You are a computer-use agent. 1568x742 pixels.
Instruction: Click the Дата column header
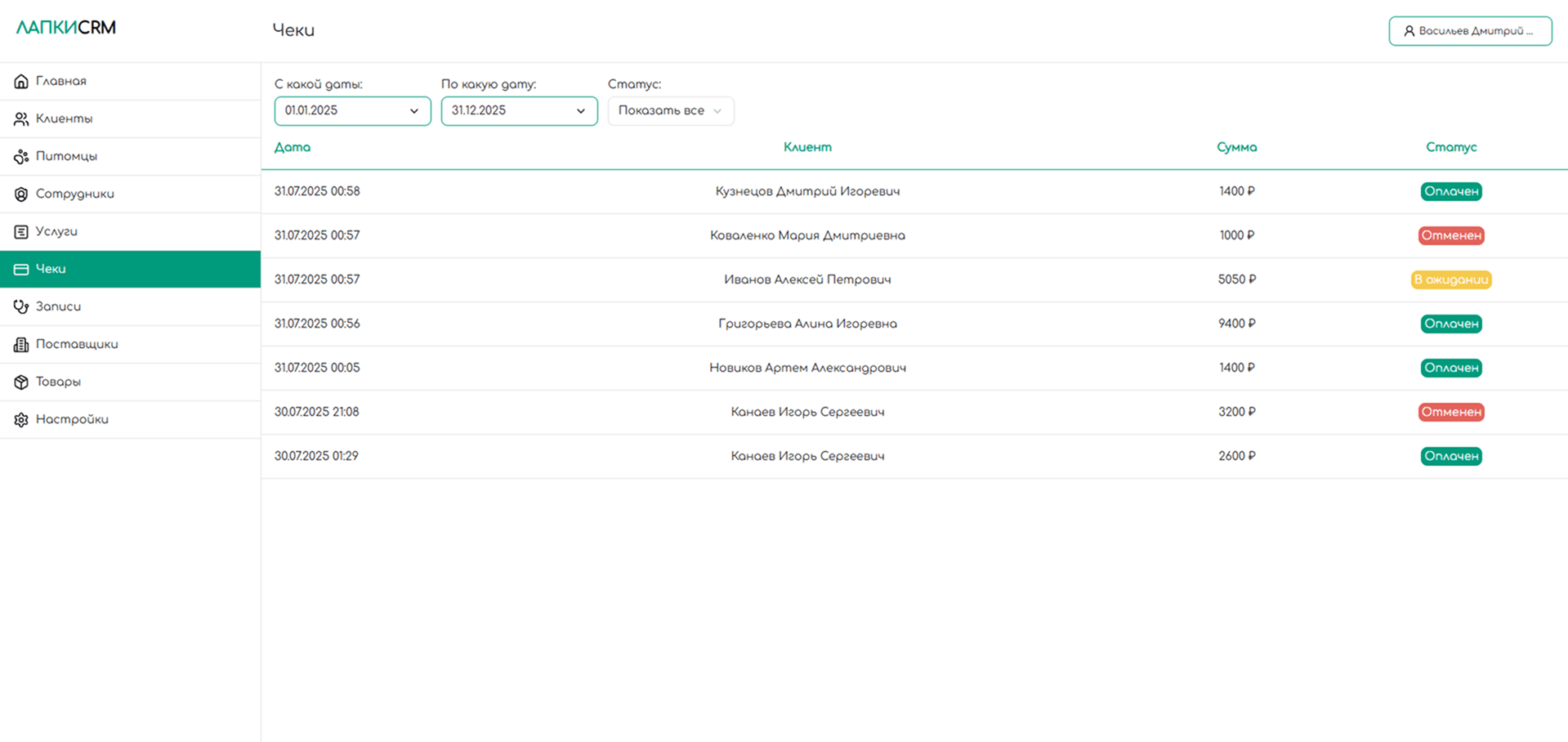293,147
